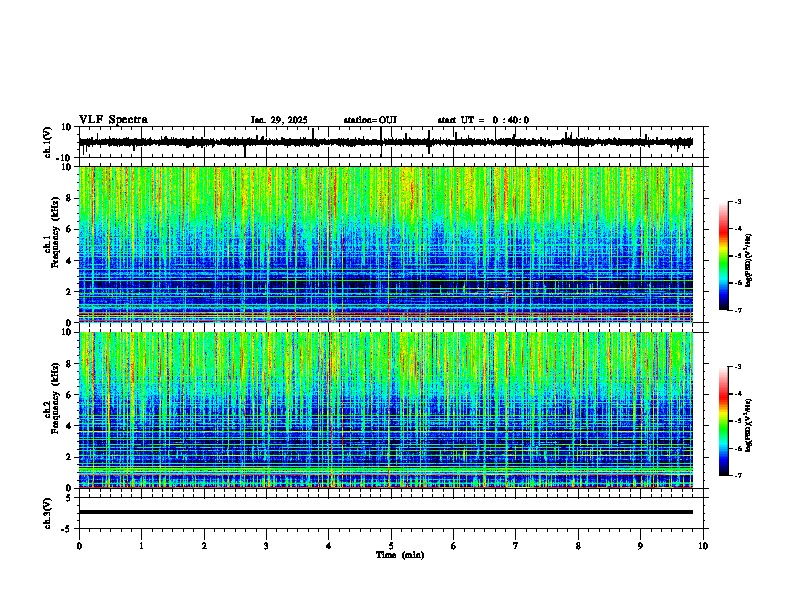Click the flat black ch.3 trace line

coord(385,512)
